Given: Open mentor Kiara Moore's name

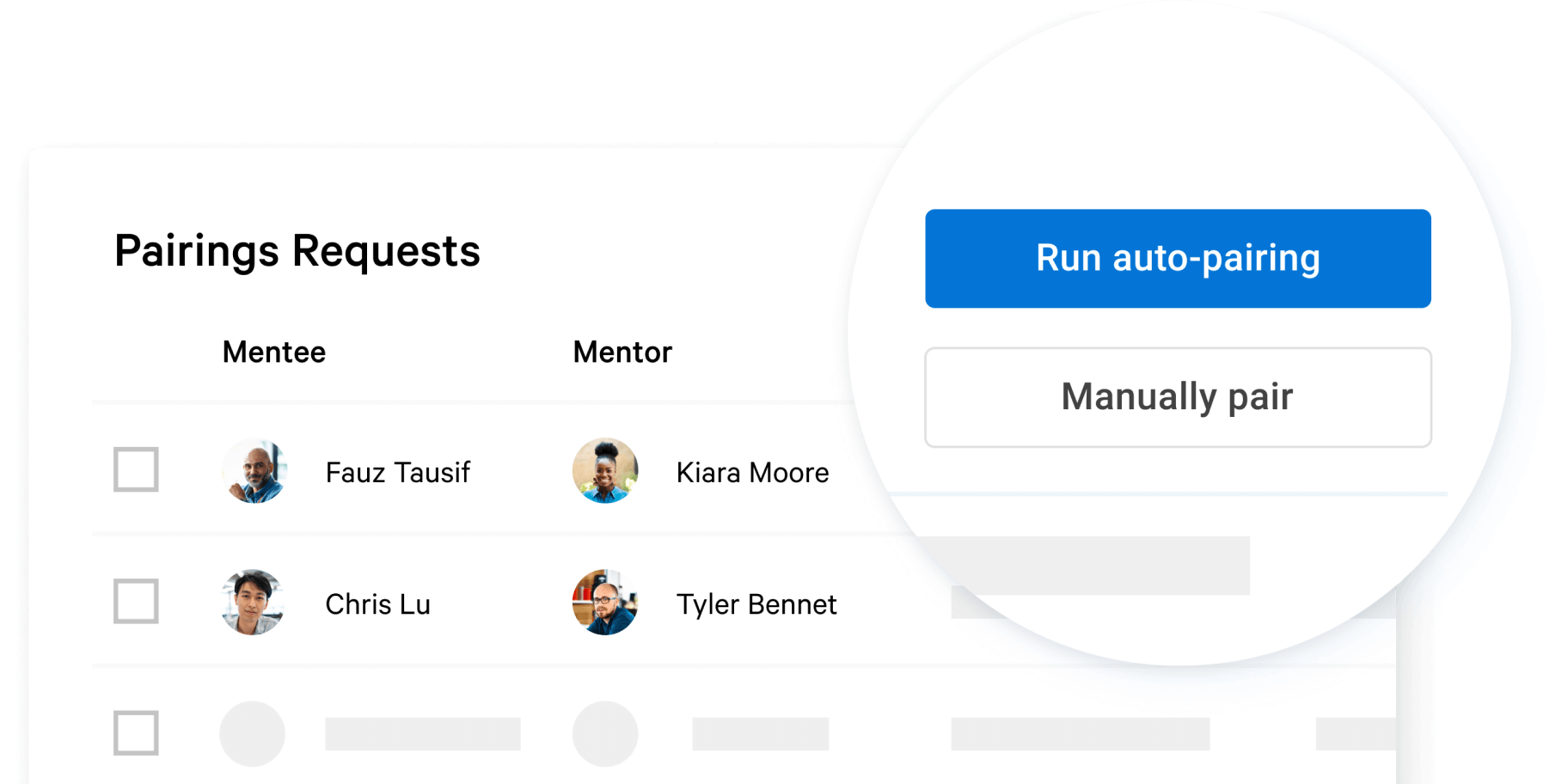Looking at the screenshot, I should (752, 473).
